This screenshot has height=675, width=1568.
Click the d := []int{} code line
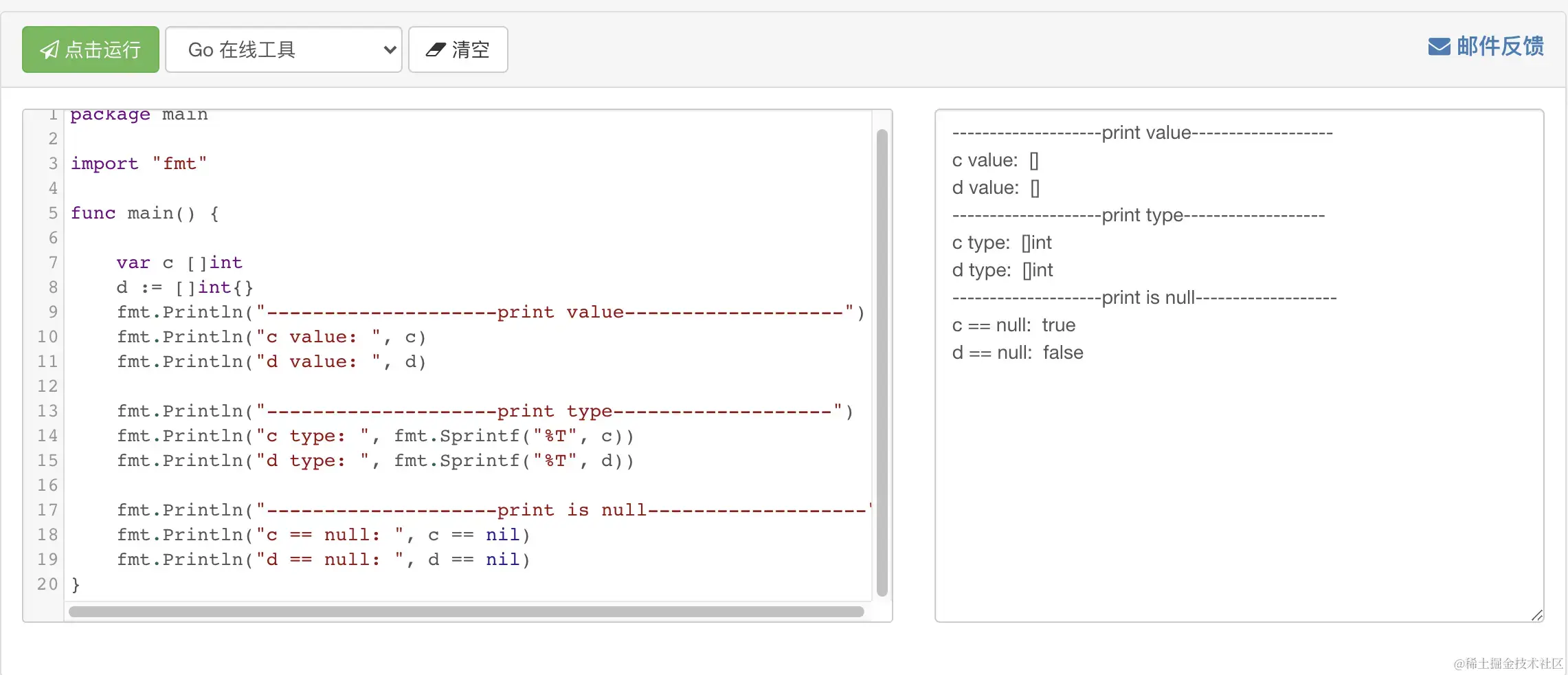pos(185,287)
